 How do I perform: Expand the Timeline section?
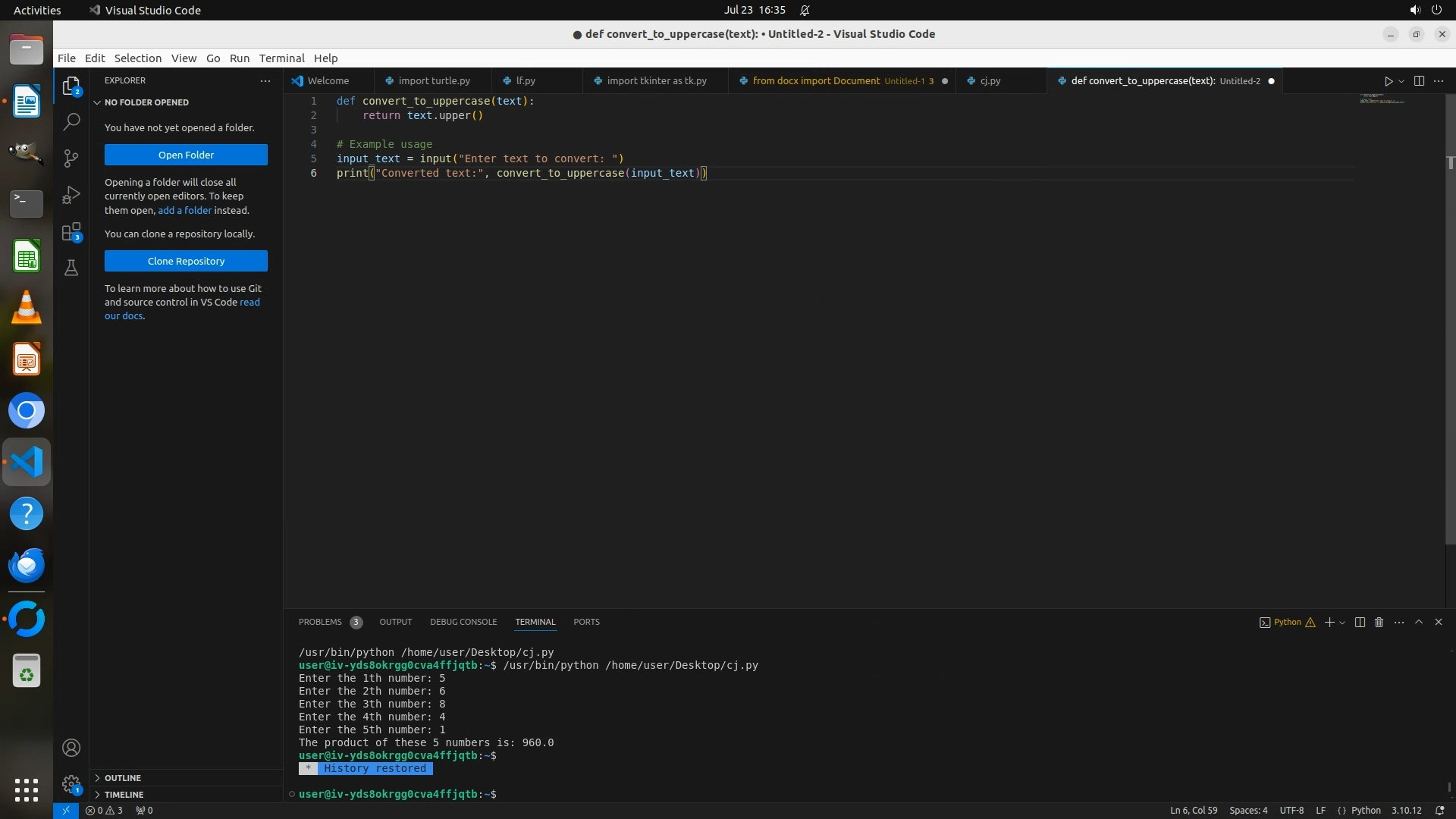[124, 795]
